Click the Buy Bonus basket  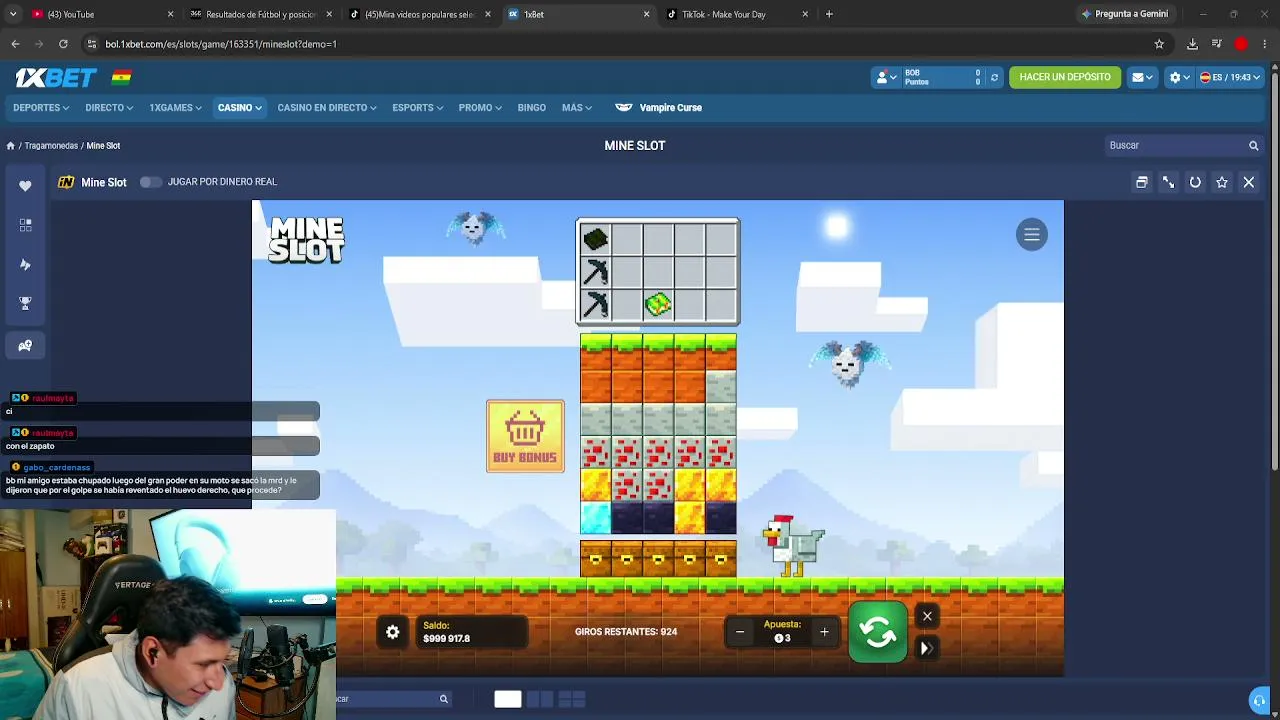click(525, 436)
